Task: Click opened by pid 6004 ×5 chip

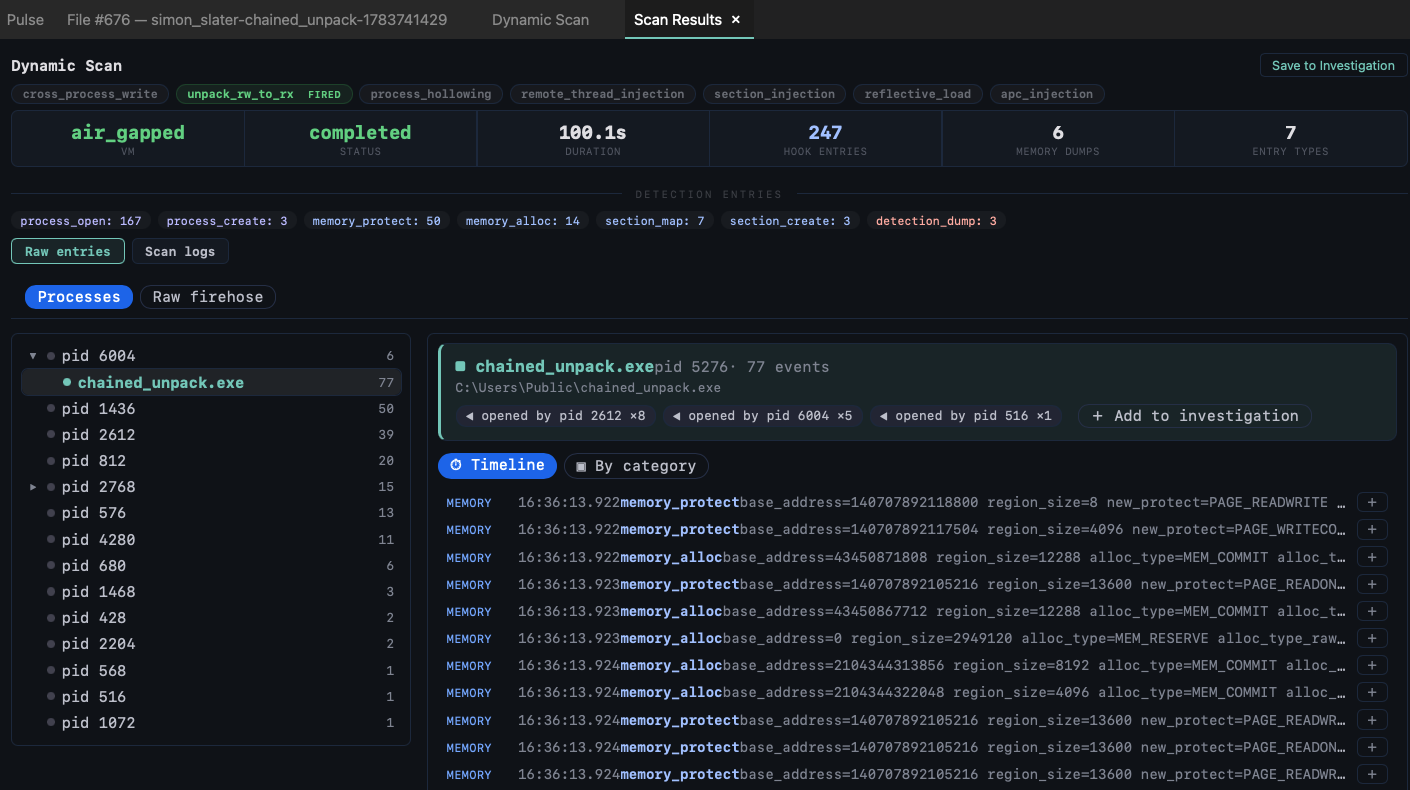Action: tap(762, 416)
